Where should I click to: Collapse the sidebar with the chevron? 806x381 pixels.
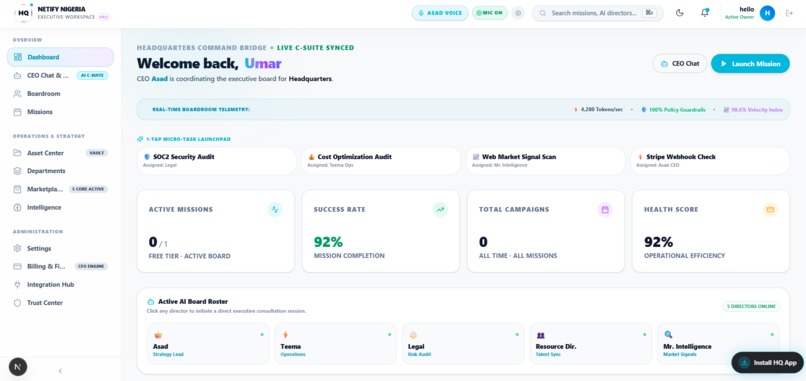(x=60, y=370)
